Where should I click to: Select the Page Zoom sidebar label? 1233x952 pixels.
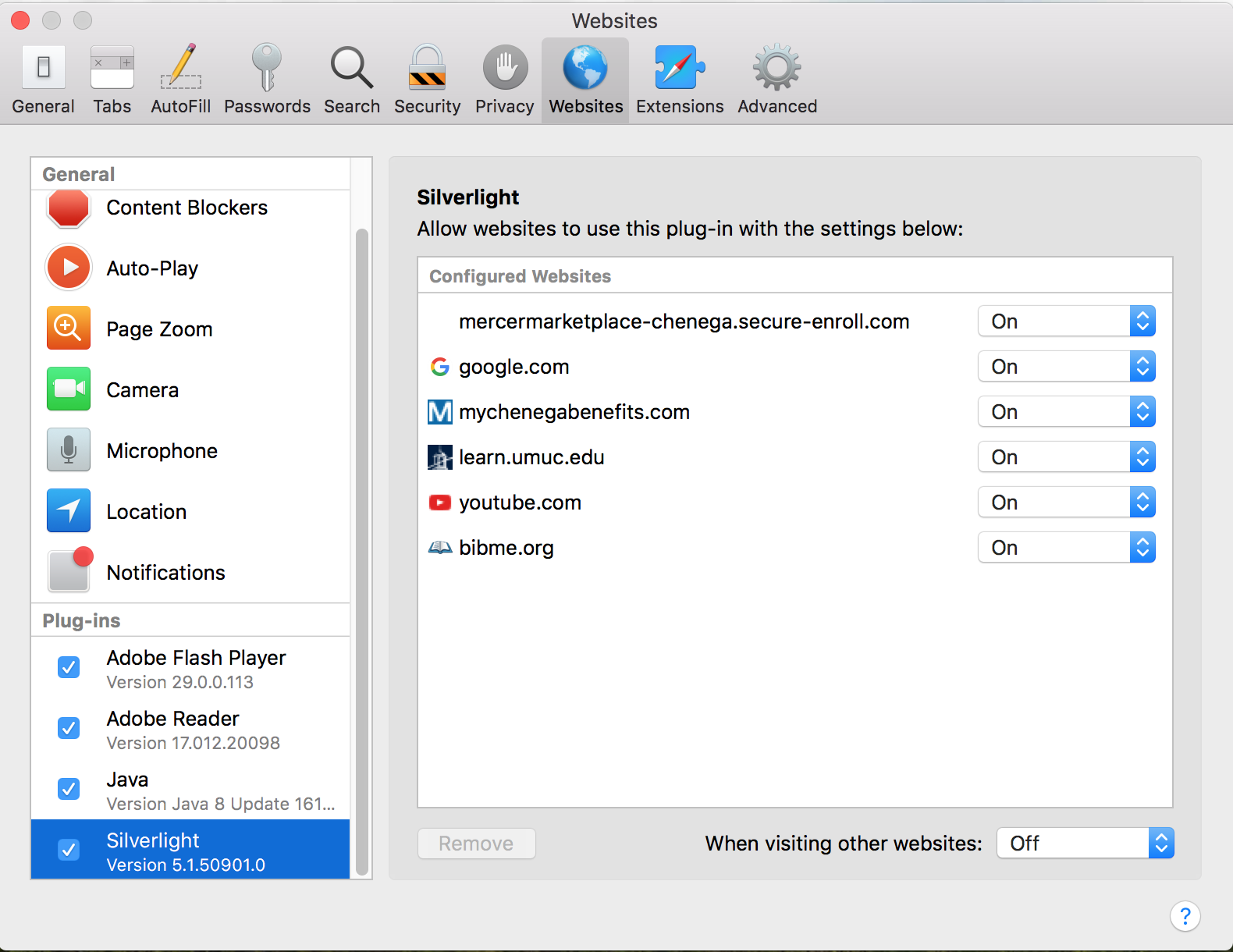(159, 329)
